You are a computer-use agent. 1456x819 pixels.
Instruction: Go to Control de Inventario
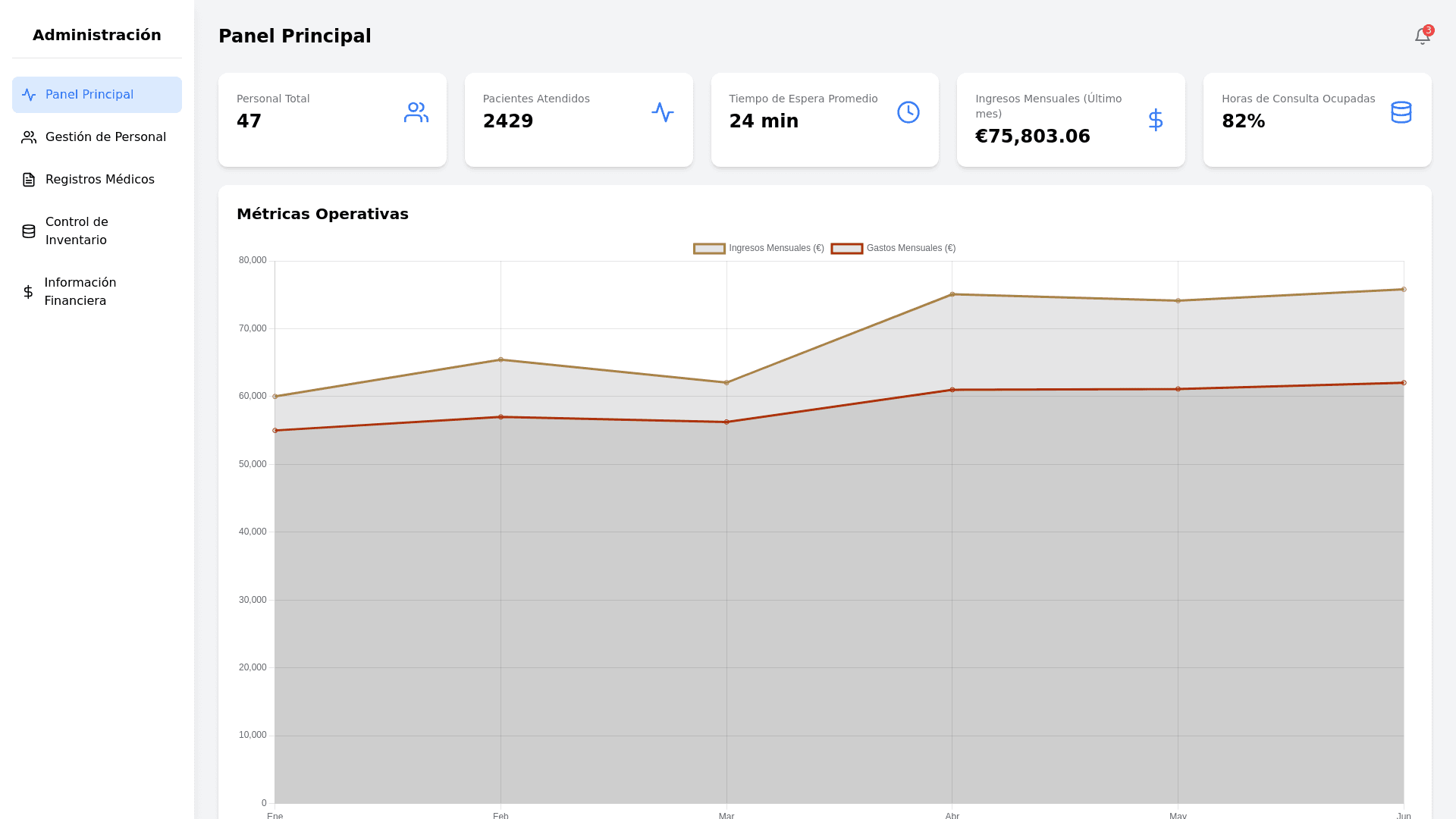pos(77,231)
